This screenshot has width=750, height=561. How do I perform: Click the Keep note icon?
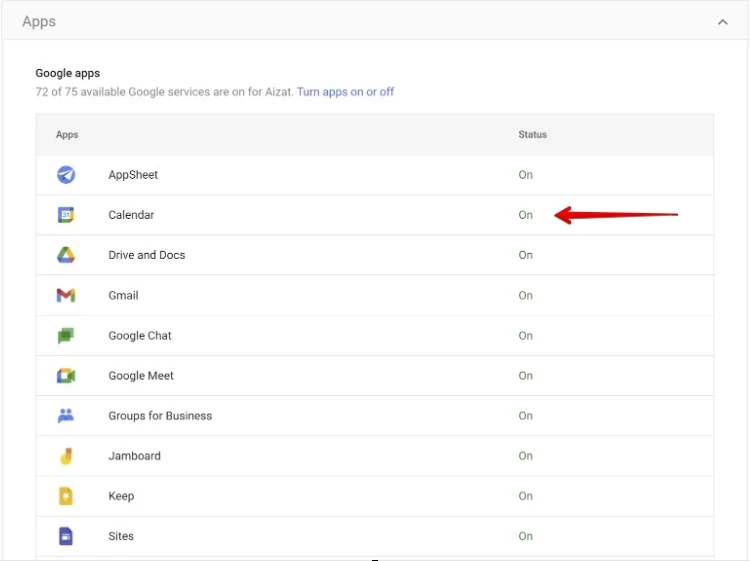66,496
